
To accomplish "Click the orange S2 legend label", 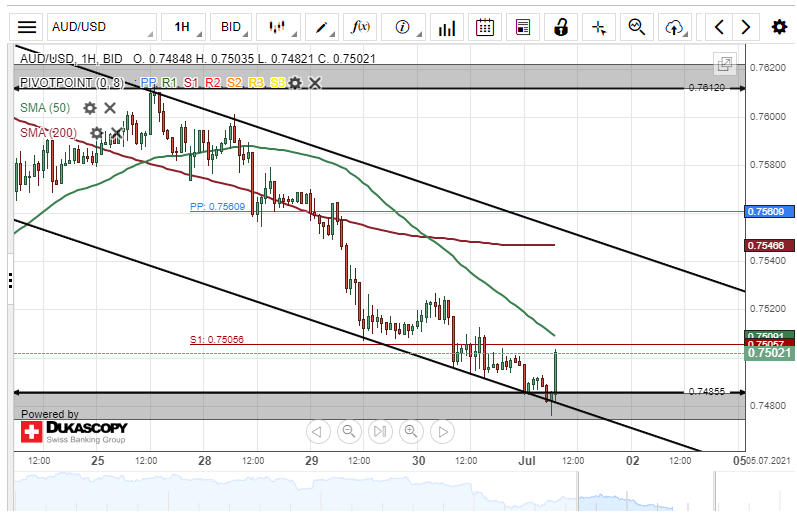I will coord(234,83).
